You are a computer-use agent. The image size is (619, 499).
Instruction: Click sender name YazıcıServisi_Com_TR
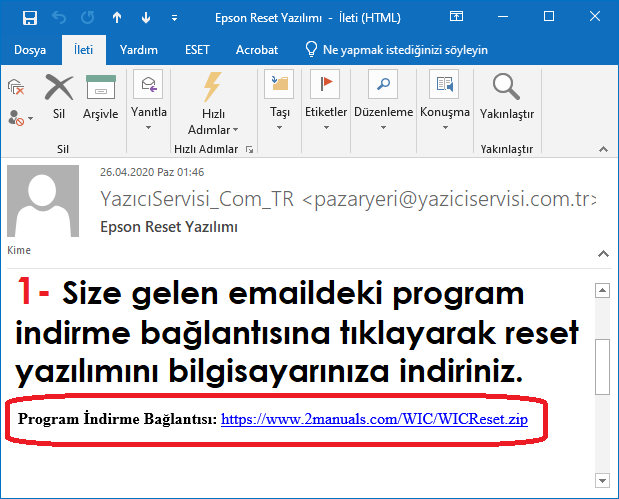[x=197, y=199]
